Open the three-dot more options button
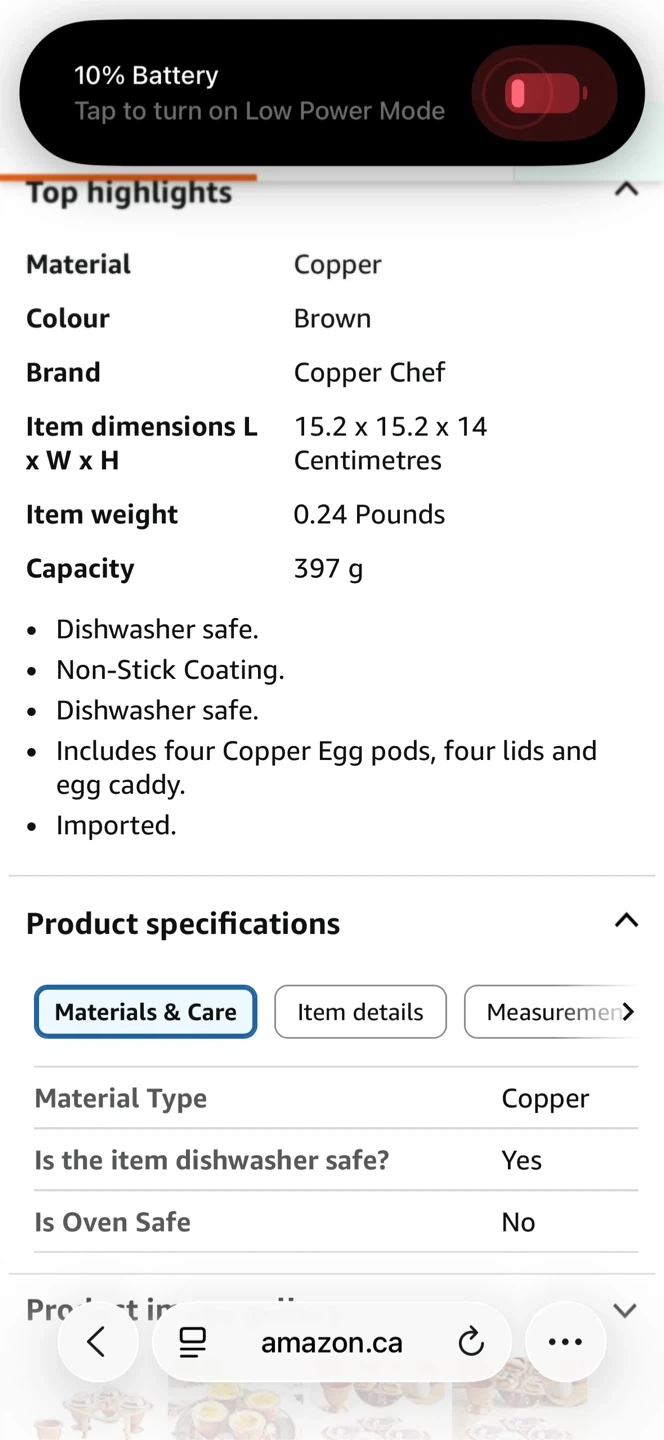The image size is (664, 1440). point(565,1342)
